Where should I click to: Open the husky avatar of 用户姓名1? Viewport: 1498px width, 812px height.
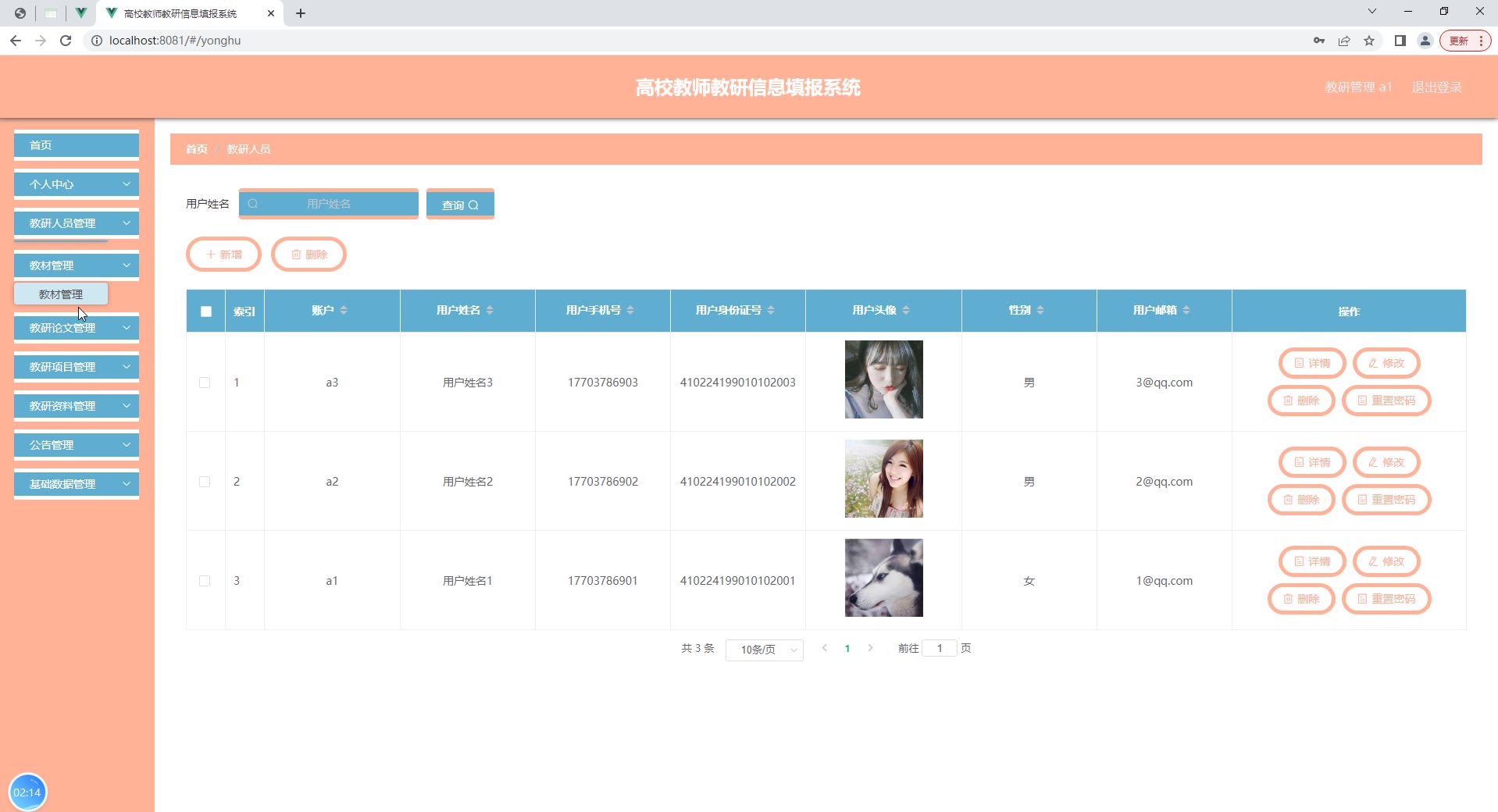pos(884,578)
